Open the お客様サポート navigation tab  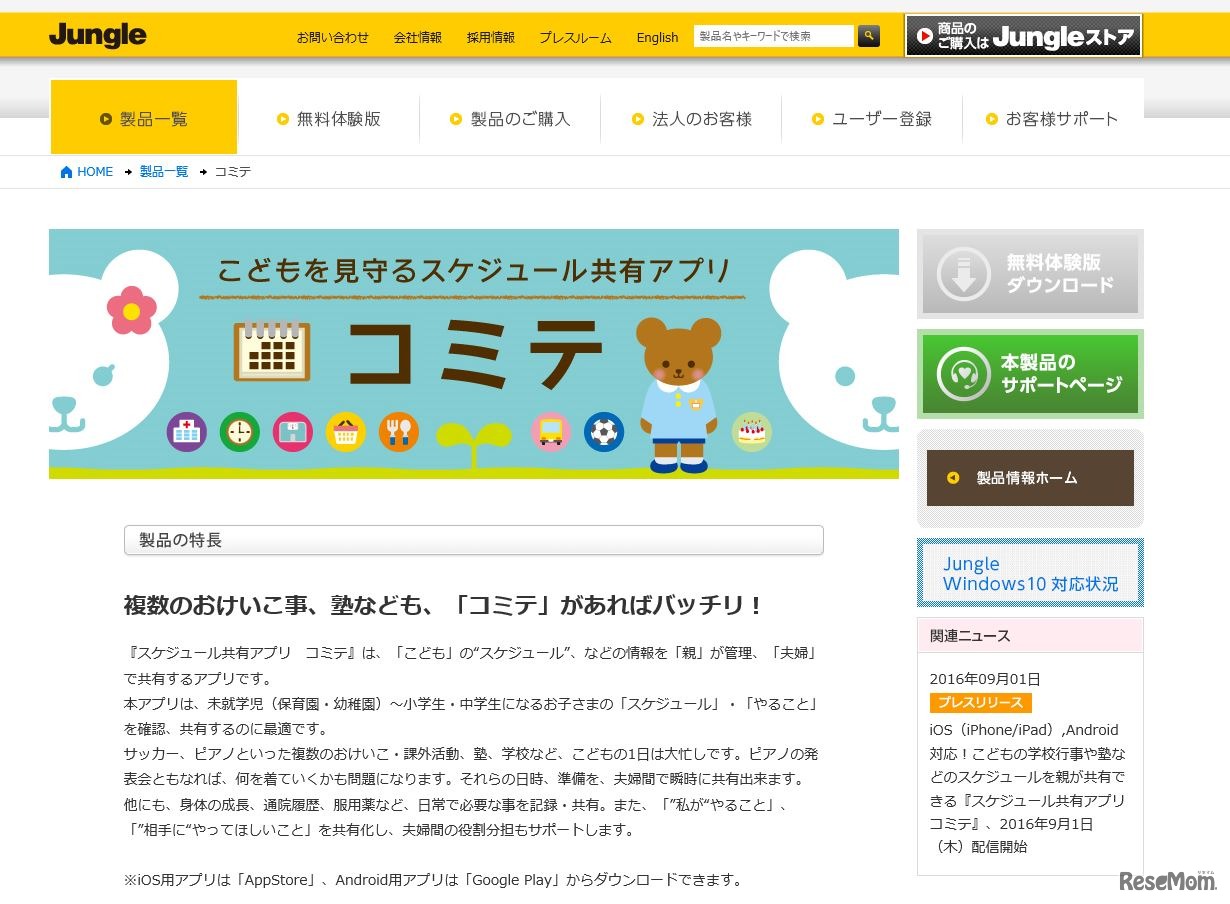(1053, 119)
